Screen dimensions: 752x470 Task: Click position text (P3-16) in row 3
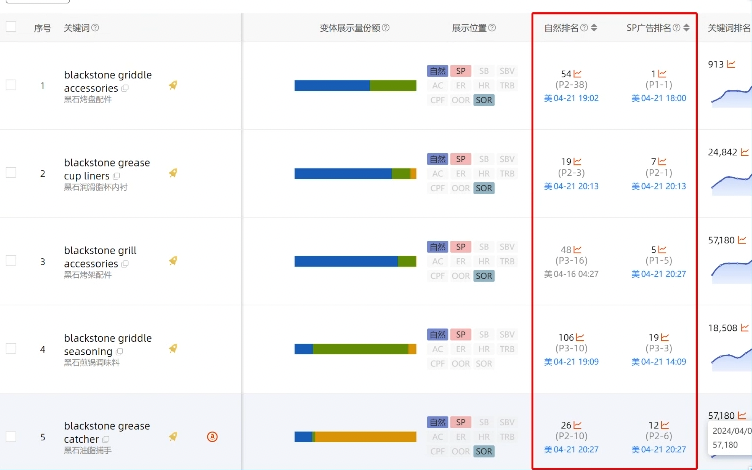click(x=571, y=260)
